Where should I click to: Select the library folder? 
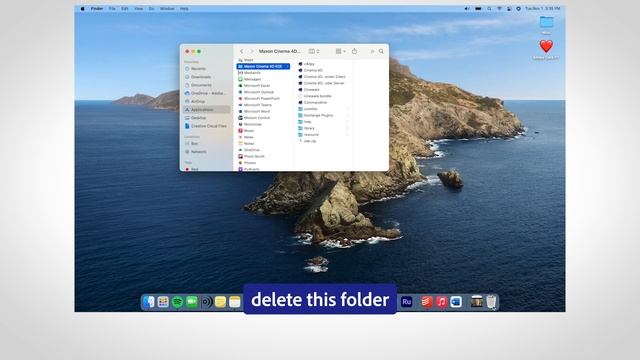coord(309,128)
